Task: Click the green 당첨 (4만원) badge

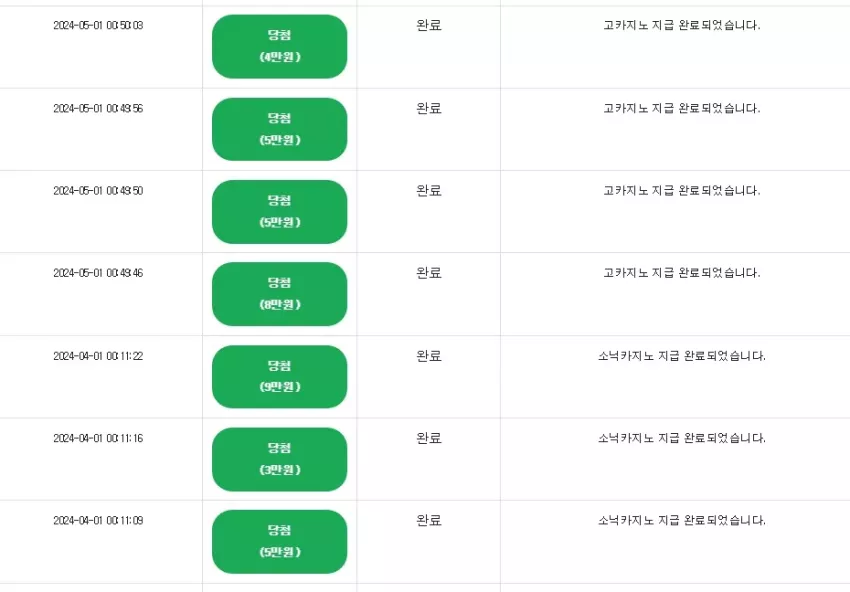Action: pyautogui.click(x=279, y=47)
